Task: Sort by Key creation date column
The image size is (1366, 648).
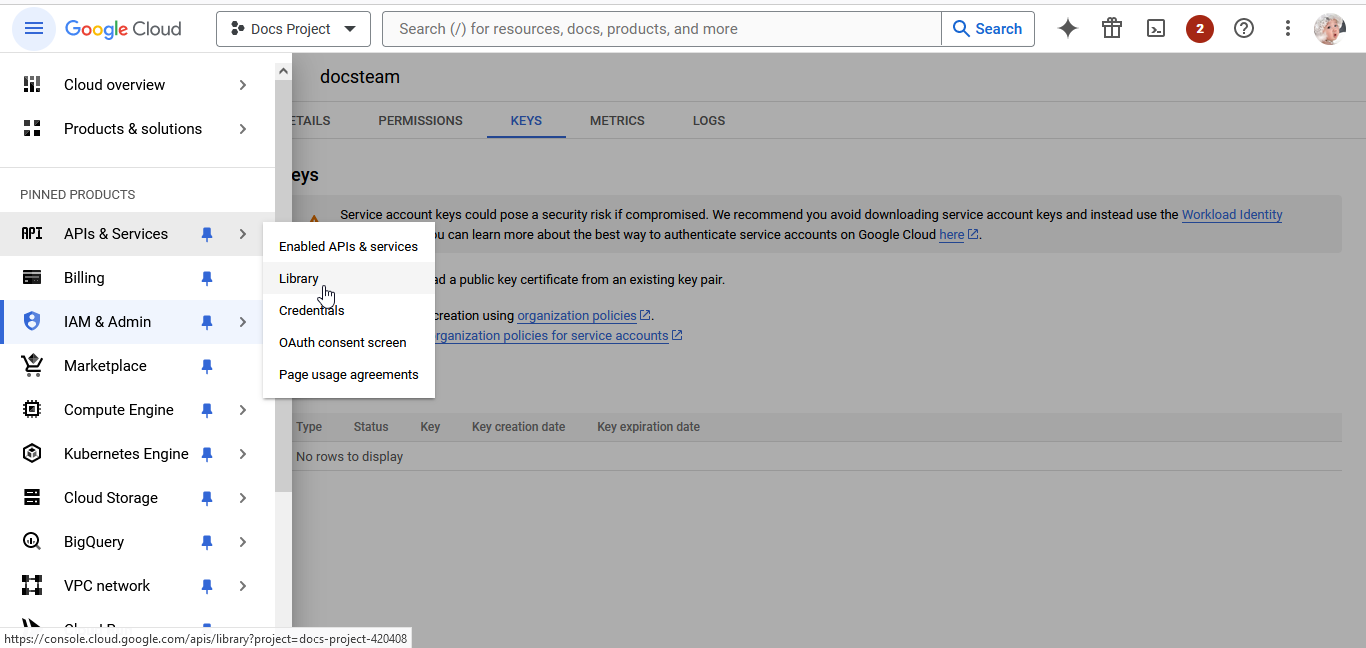Action: pyautogui.click(x=518, y=427)
